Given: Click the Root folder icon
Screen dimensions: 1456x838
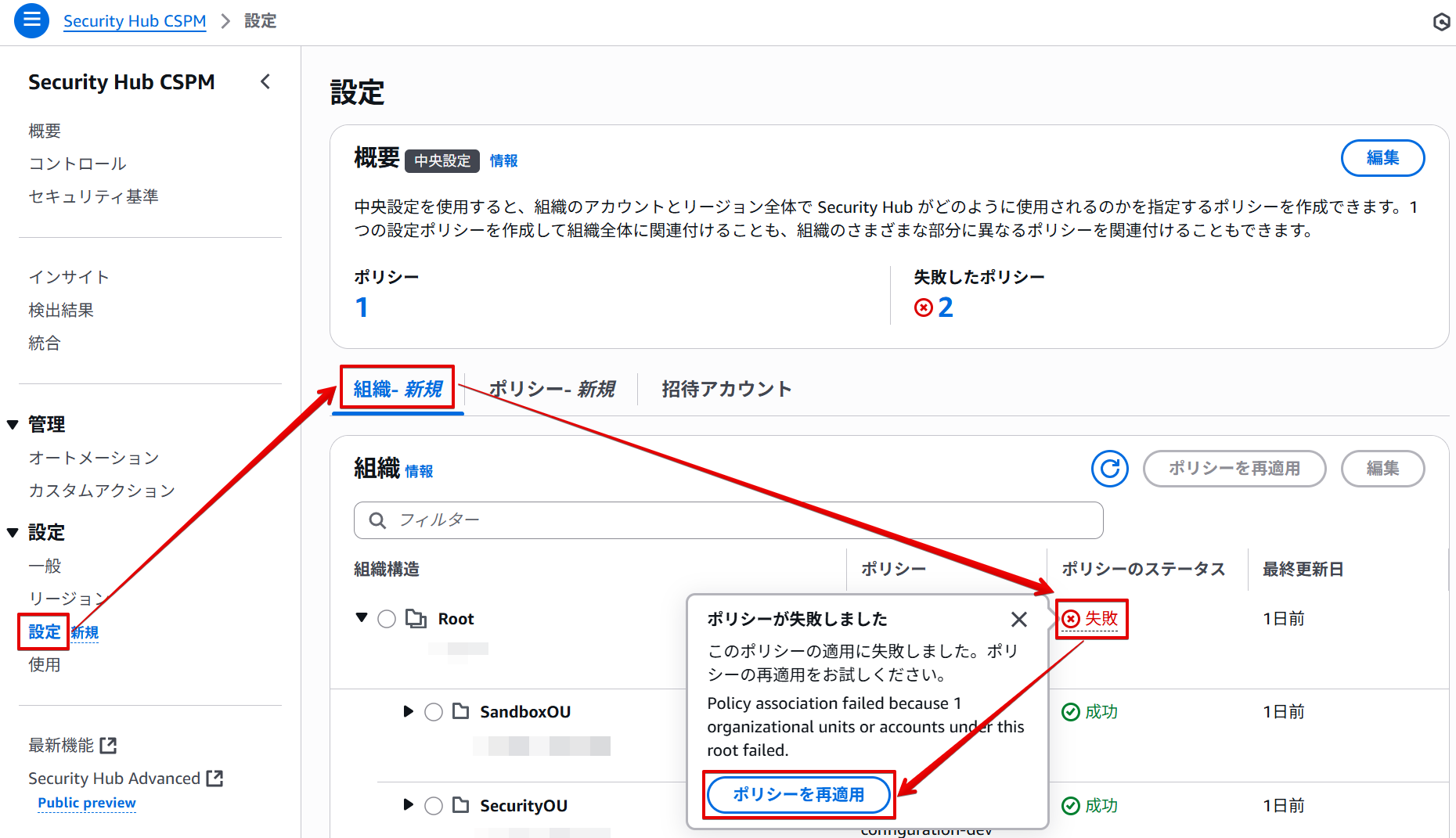Looking at the screenshot, I should tap(416, 619).
